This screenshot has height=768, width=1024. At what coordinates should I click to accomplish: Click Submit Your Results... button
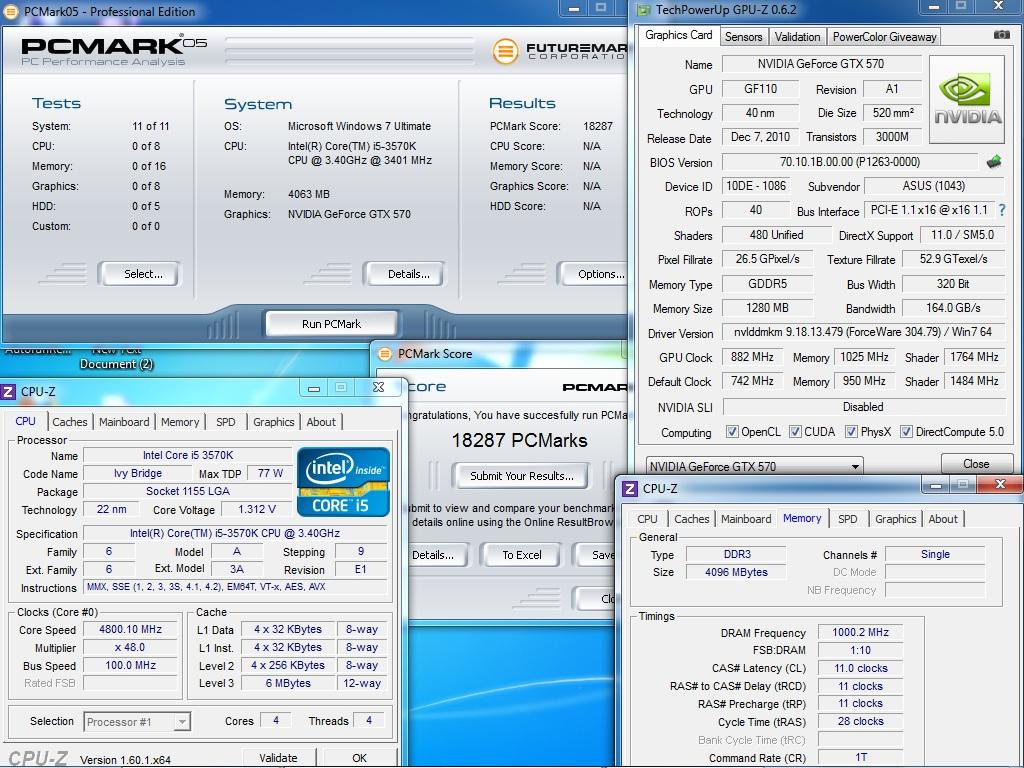[521, 475]
